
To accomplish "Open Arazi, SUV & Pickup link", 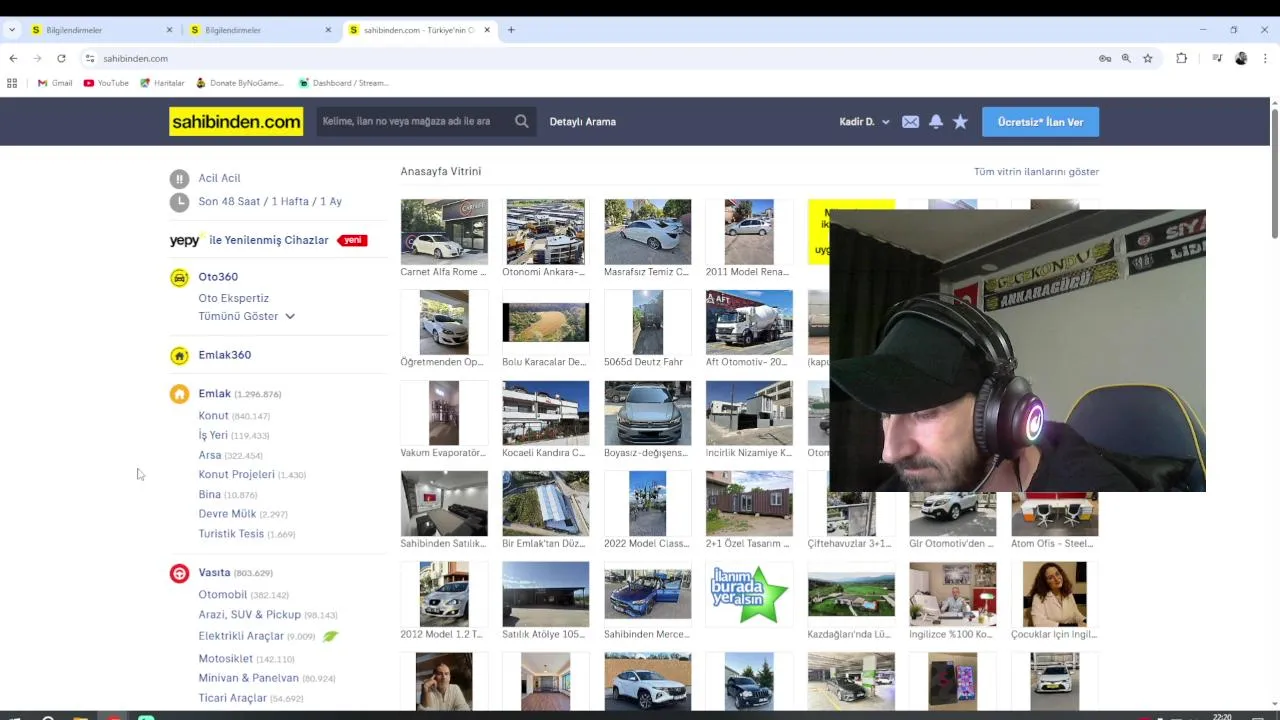I will click(249, 615).
